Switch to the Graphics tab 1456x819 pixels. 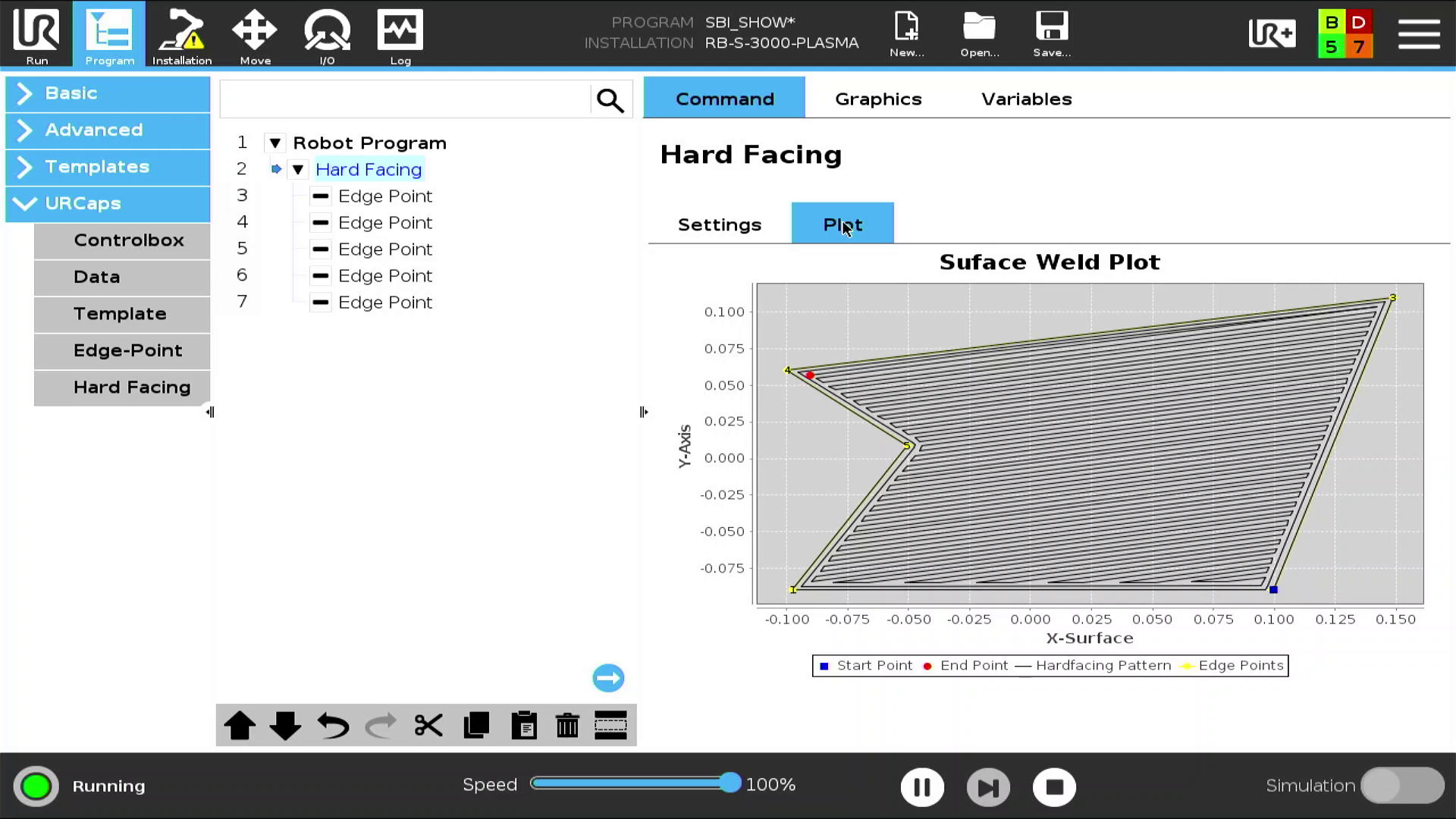pos(878,99)
